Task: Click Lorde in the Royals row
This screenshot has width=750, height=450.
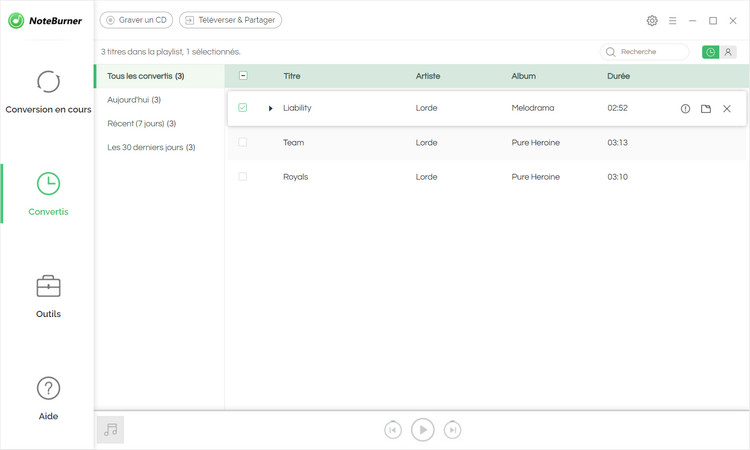Action: (426, 177)
